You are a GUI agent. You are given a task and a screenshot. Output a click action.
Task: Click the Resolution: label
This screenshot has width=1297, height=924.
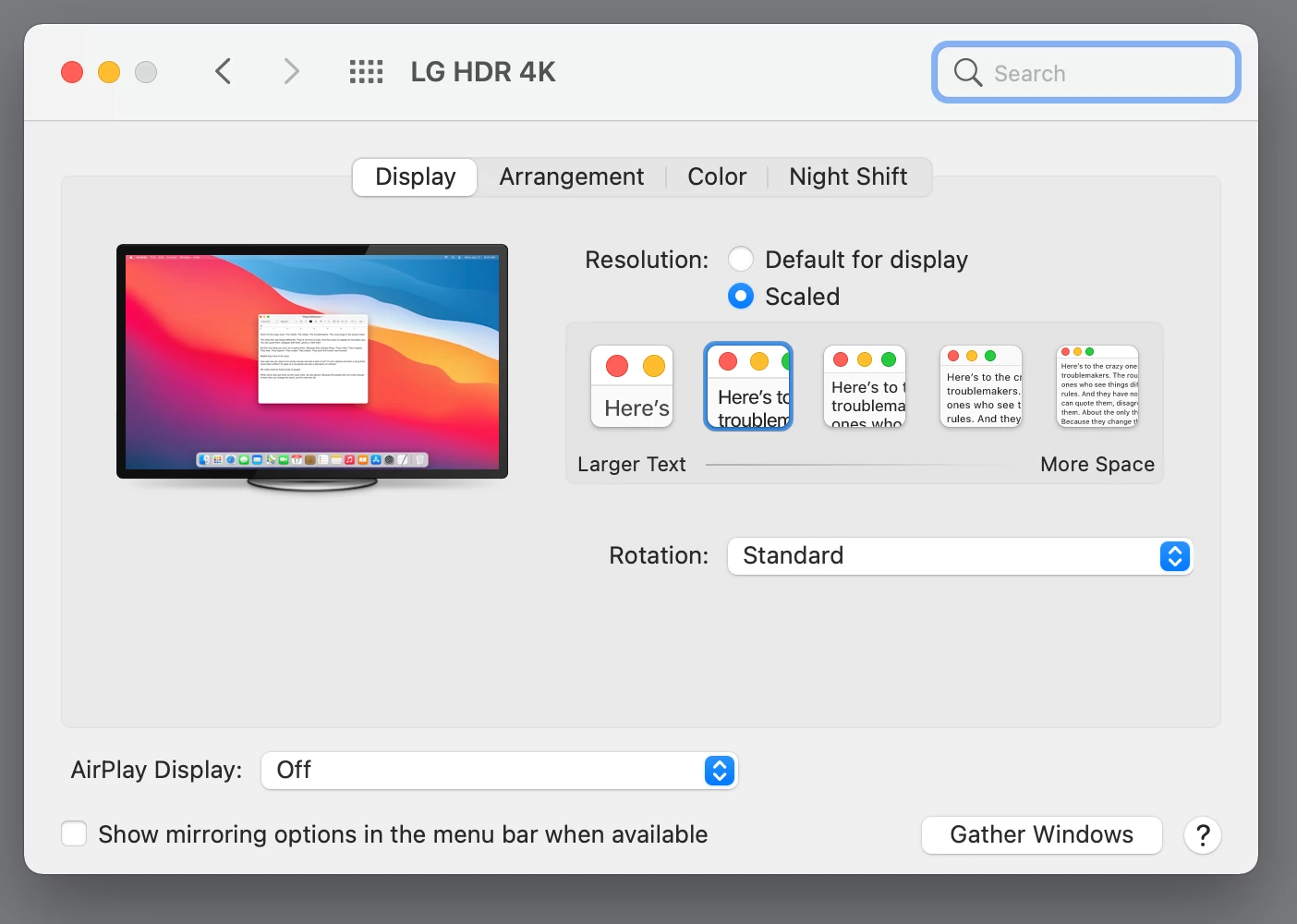[647, 260]
